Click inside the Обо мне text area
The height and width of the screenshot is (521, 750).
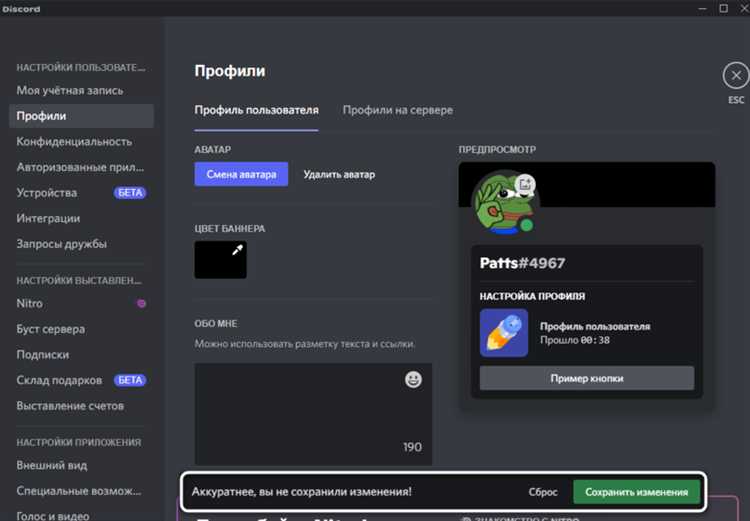click(x=313, y=414)
